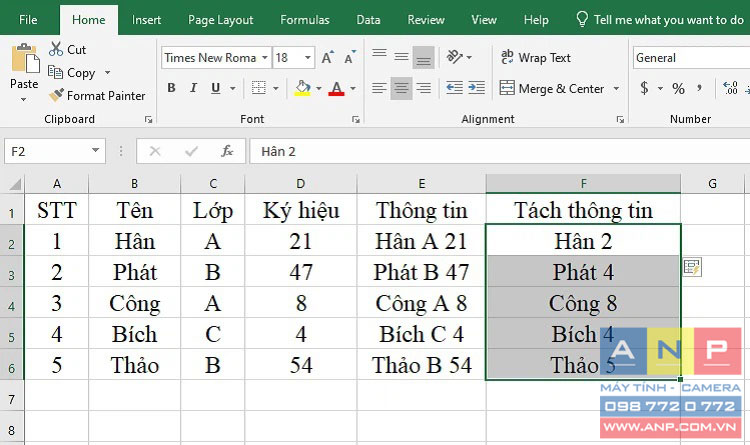Click the Insert Function fx icon
The width and height of the screenshot is (750, 445).
click(x=227, y=151)
